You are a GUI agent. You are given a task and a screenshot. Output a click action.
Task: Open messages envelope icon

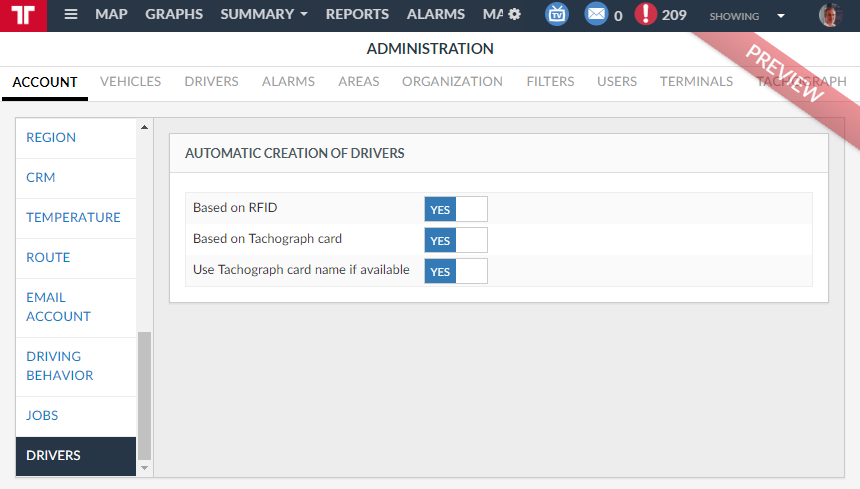[596, 15]
